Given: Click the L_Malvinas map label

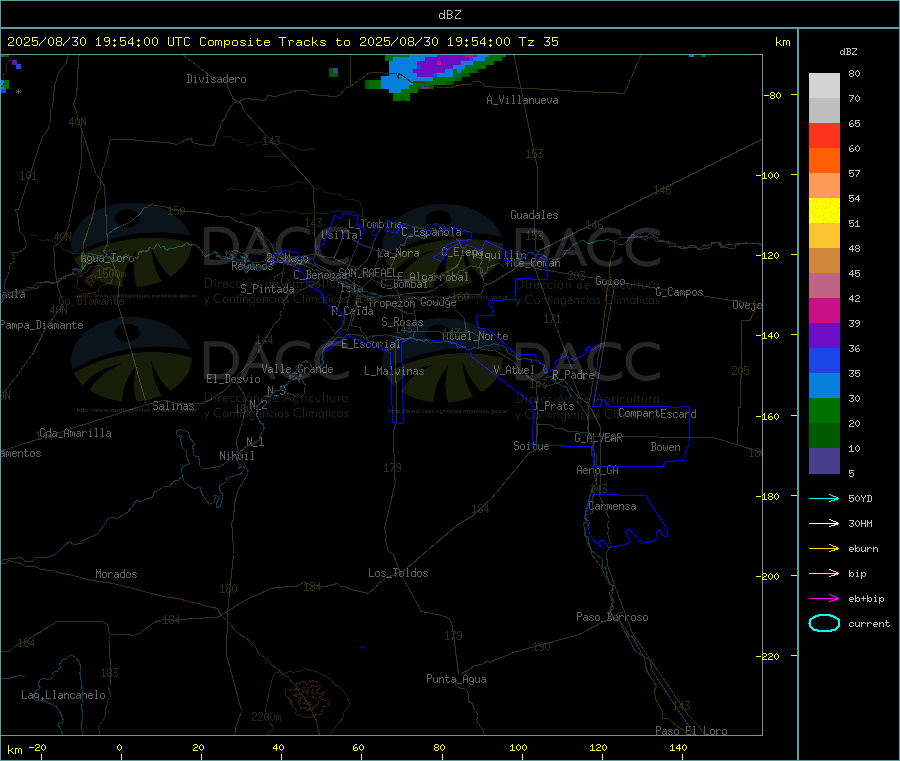Looking at the screenshot, I should click(x=394, y=371).
